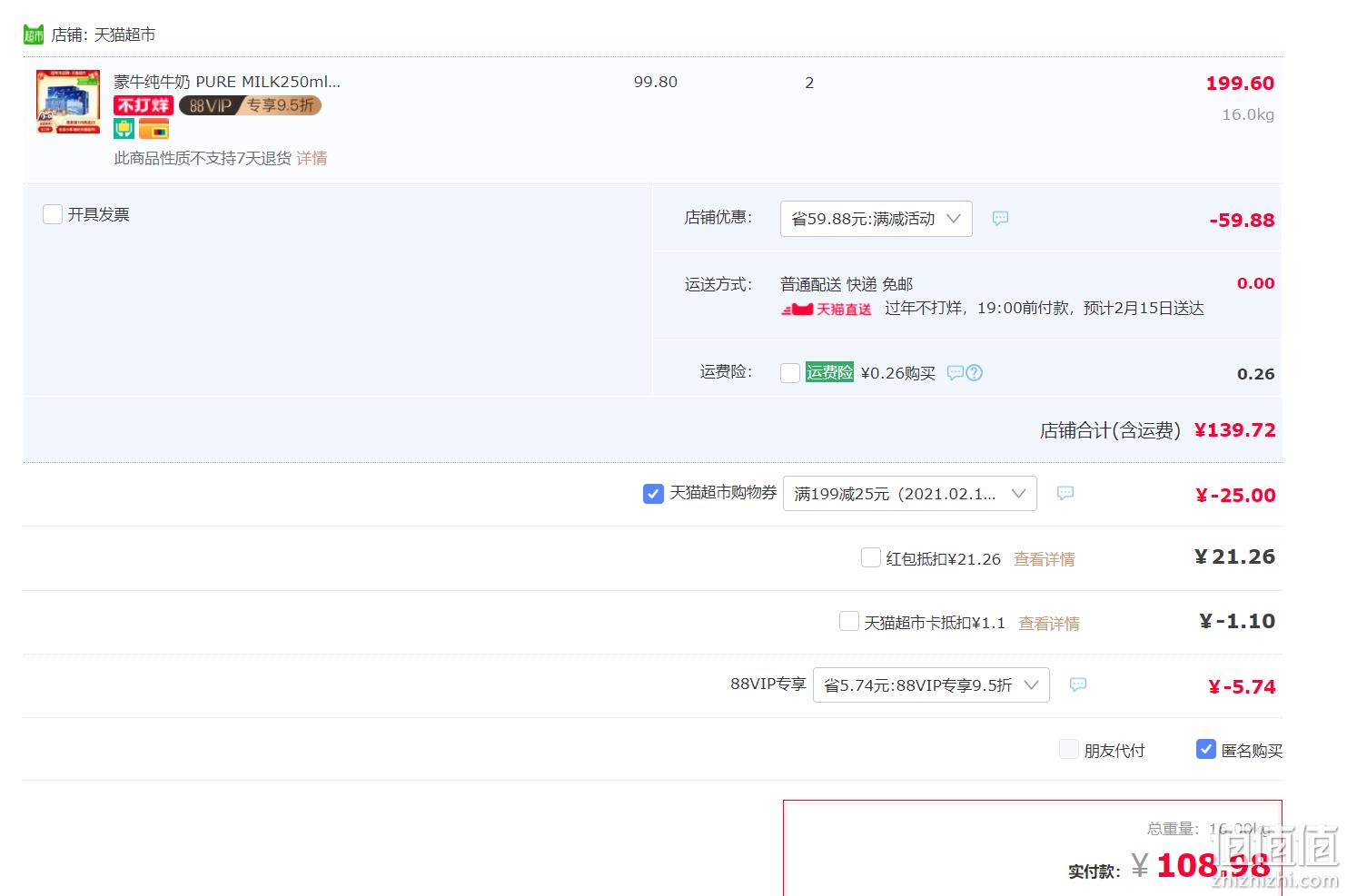
Task: Click the 16.0kg item weight text
Action: point(1248,114)
